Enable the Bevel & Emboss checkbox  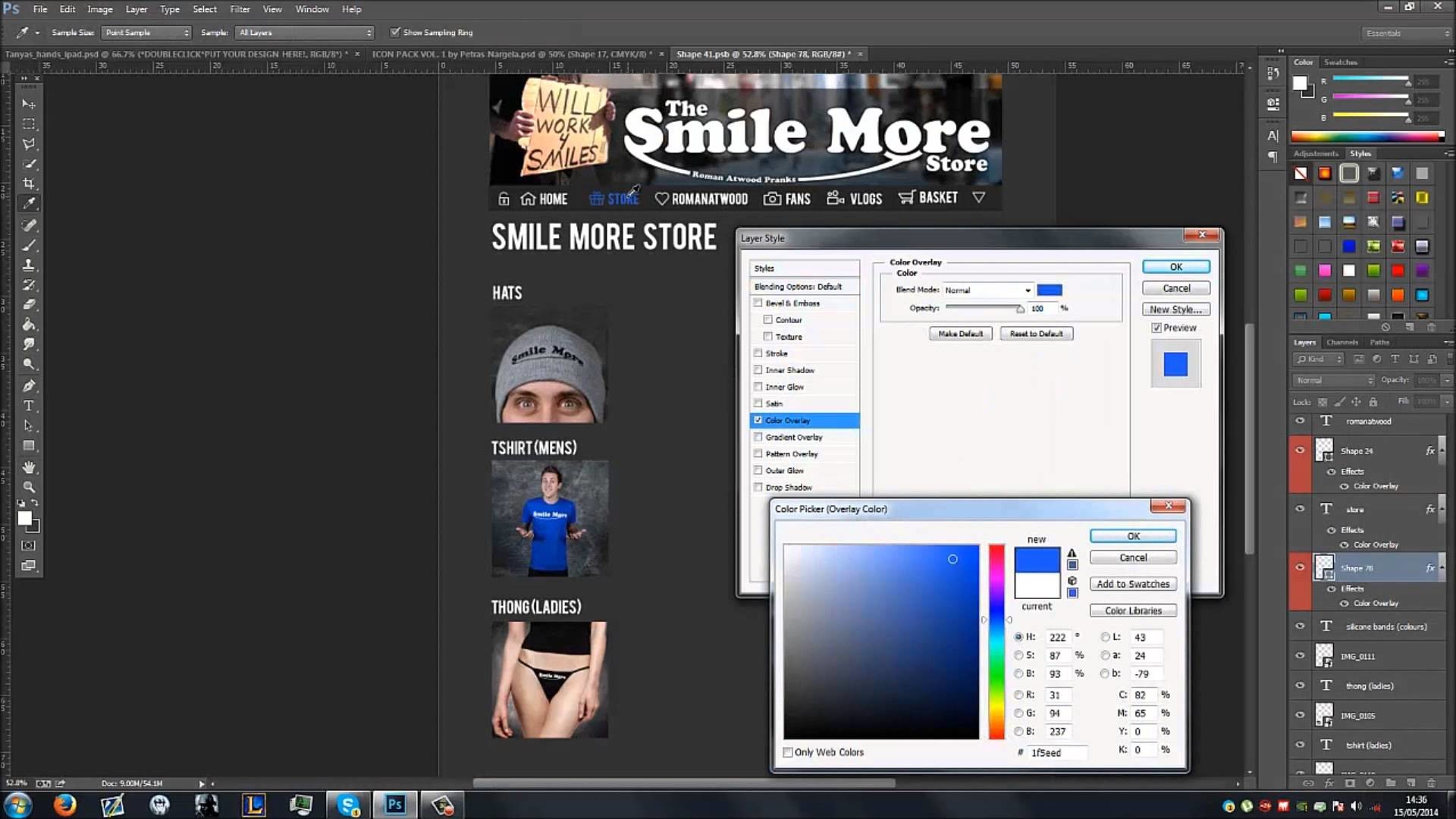click(x=758, y=303)
